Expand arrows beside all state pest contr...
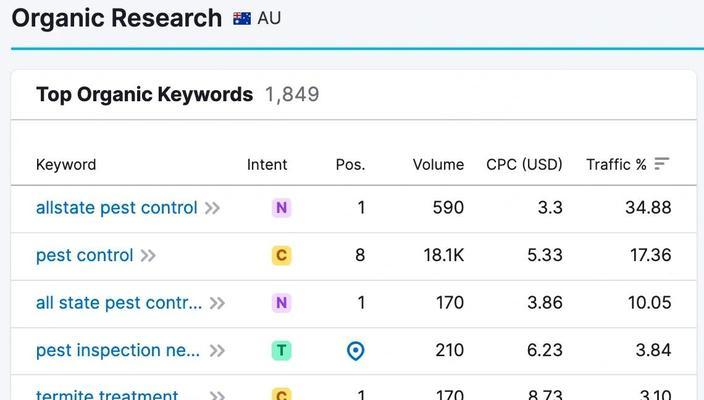The height and width of the screenshot is (400, 704). coord(217,303)
